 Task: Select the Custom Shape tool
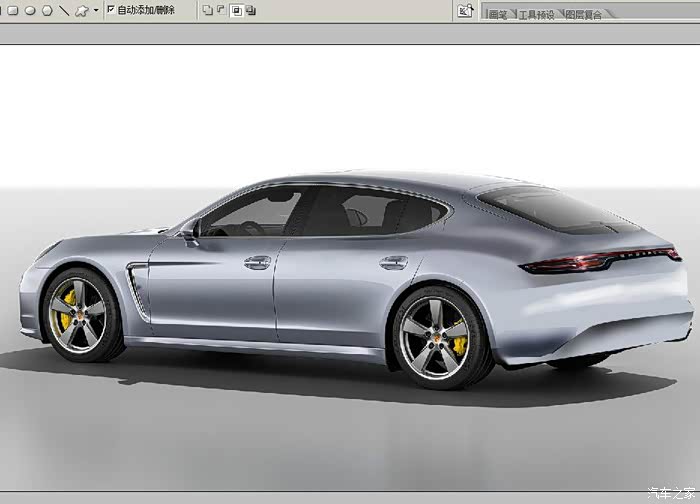pyautogui.click(x=82, y=11)
